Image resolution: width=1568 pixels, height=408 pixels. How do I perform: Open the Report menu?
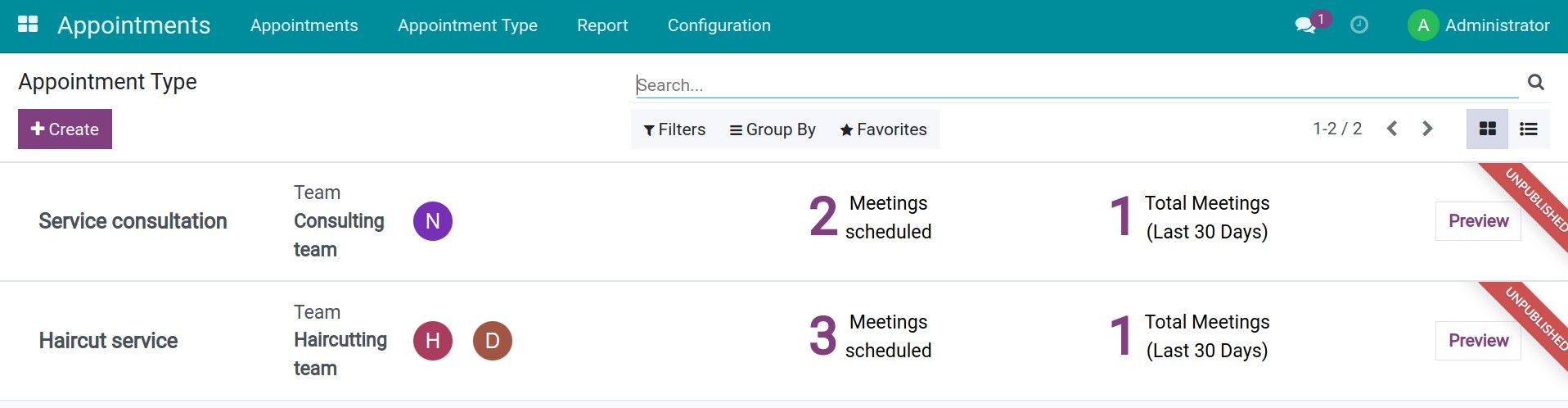[x=602, y=25]
